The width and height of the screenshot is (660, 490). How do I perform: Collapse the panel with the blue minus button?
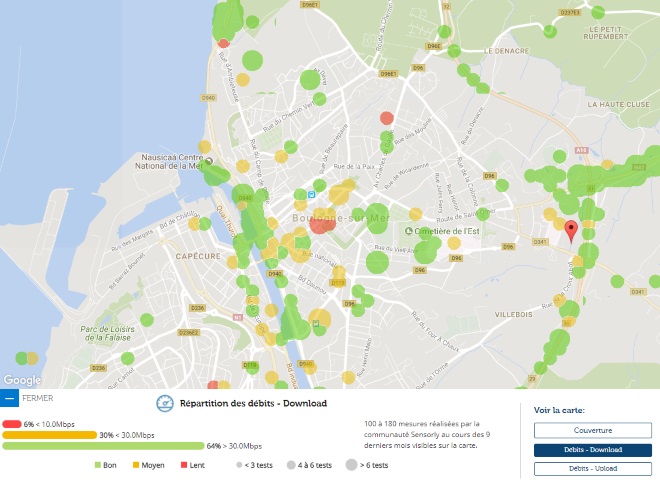(x=9, y=398)
